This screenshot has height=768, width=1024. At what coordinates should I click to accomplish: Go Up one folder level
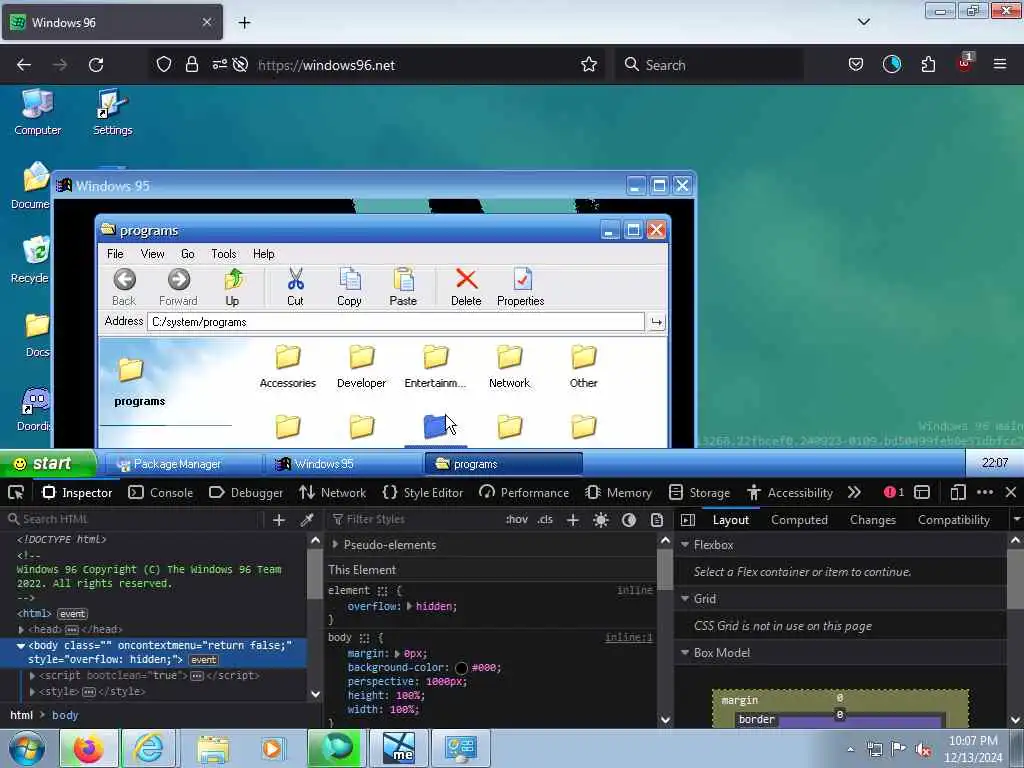(233, 287)
